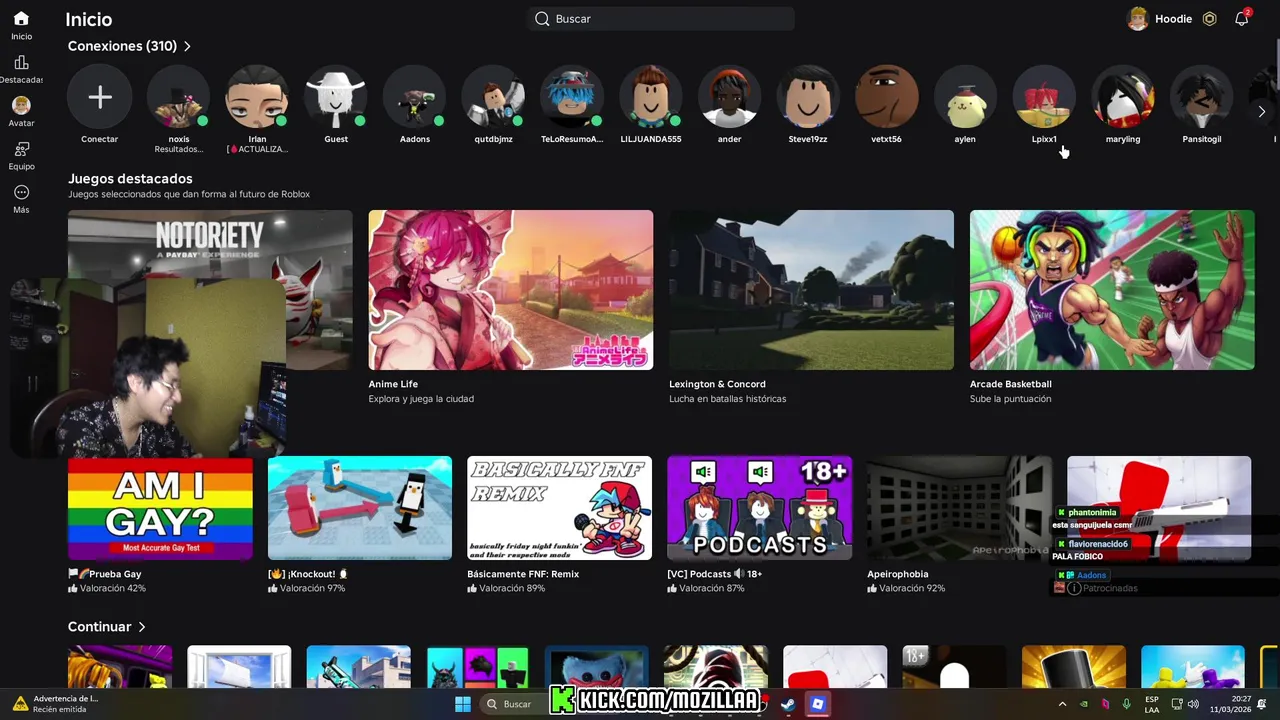Open the Apeirophobia game thumbnail
Viewport: 1280px width, 720px height.
tap(959, 508)
